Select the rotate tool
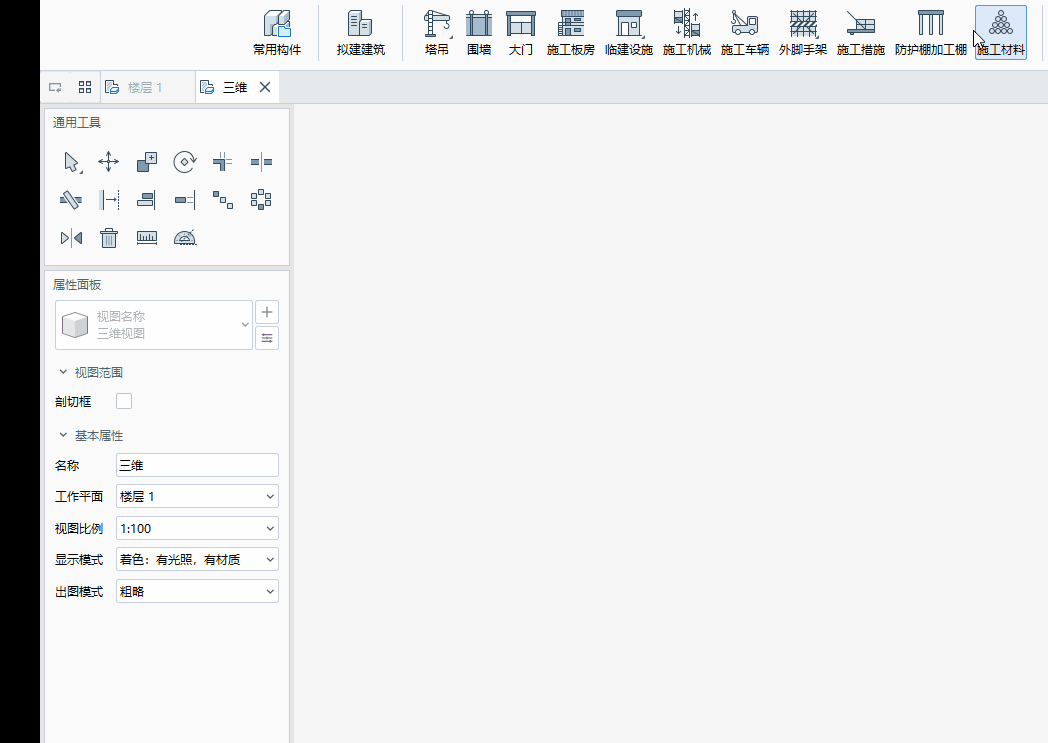The height and width of the screenshot is (743, 1048). click(184, 162)
